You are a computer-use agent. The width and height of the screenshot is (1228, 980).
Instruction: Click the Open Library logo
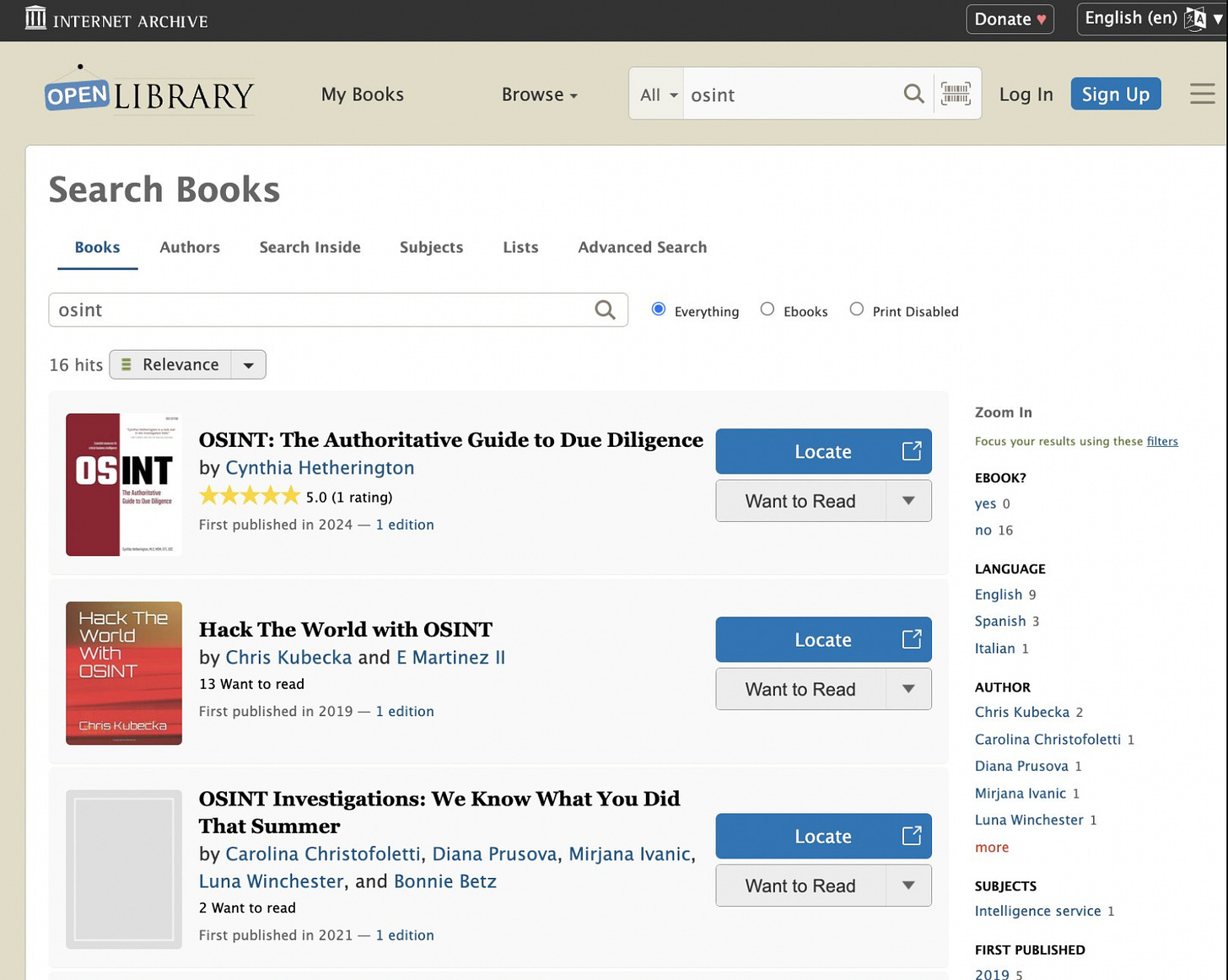(x=149, y=90)
